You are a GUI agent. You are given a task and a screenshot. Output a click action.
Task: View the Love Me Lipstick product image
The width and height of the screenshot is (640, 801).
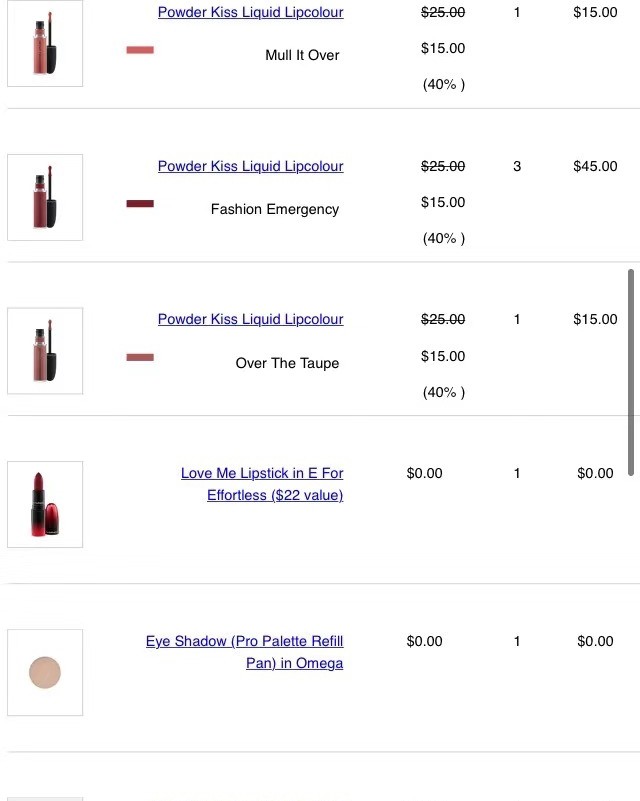(x=45, y=504)
